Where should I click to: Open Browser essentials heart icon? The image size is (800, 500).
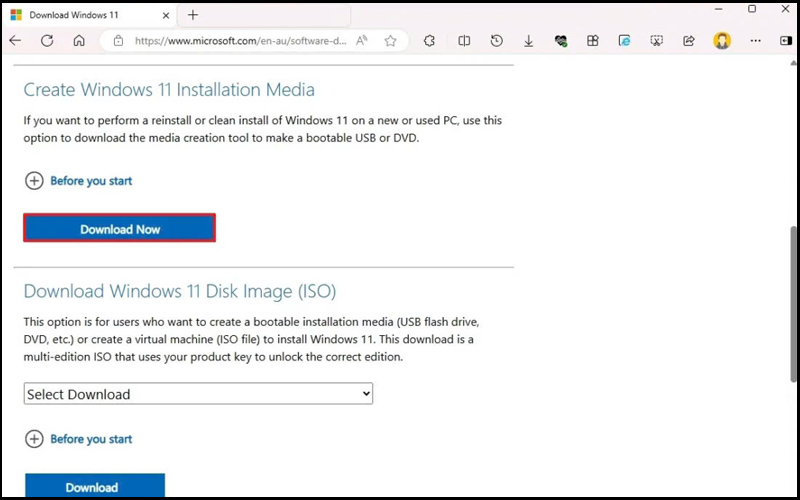pyautogui.click(x=561, y=40)
